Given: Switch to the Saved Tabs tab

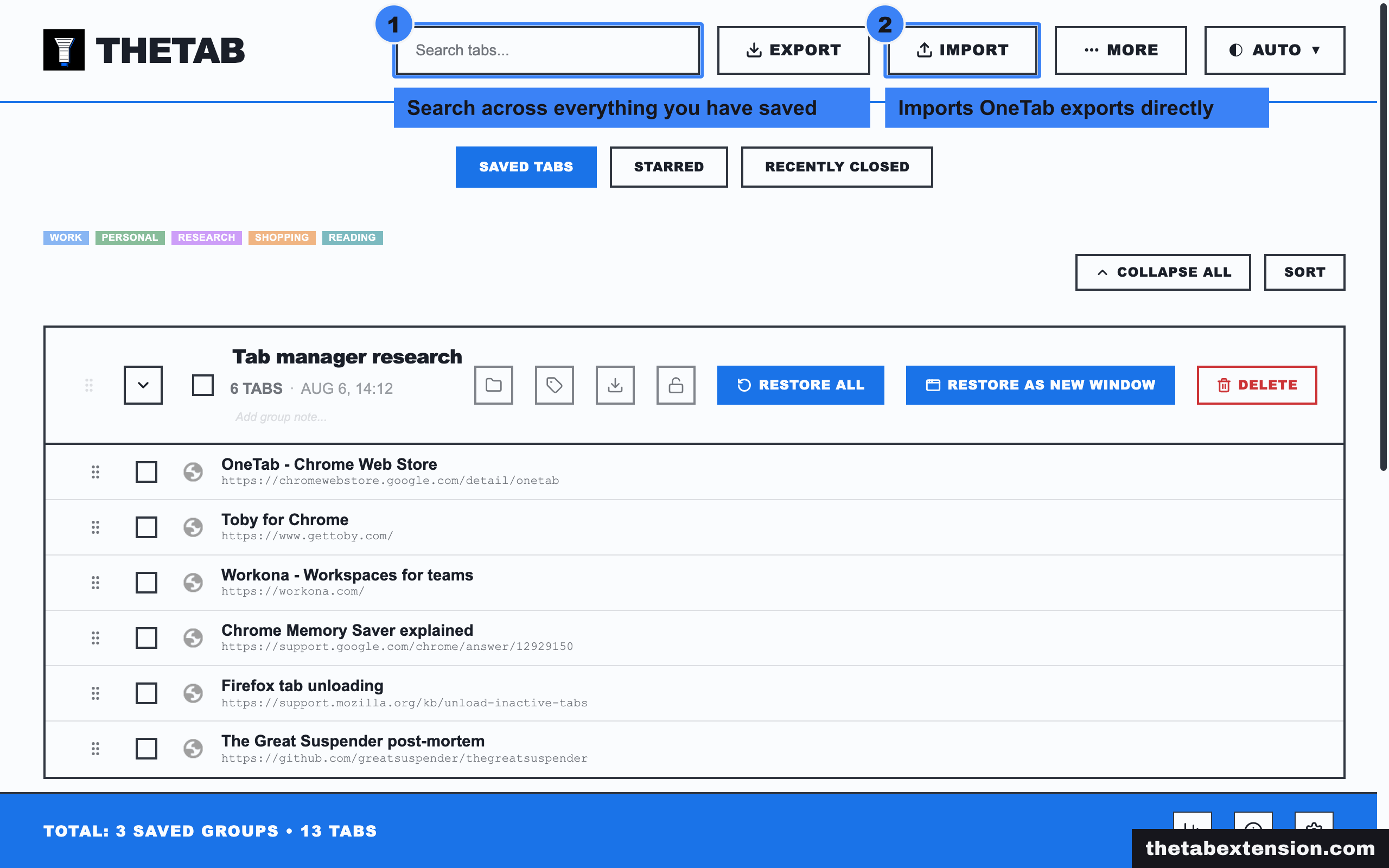Looking at the screenshot, I should click(x=526, y=167).
